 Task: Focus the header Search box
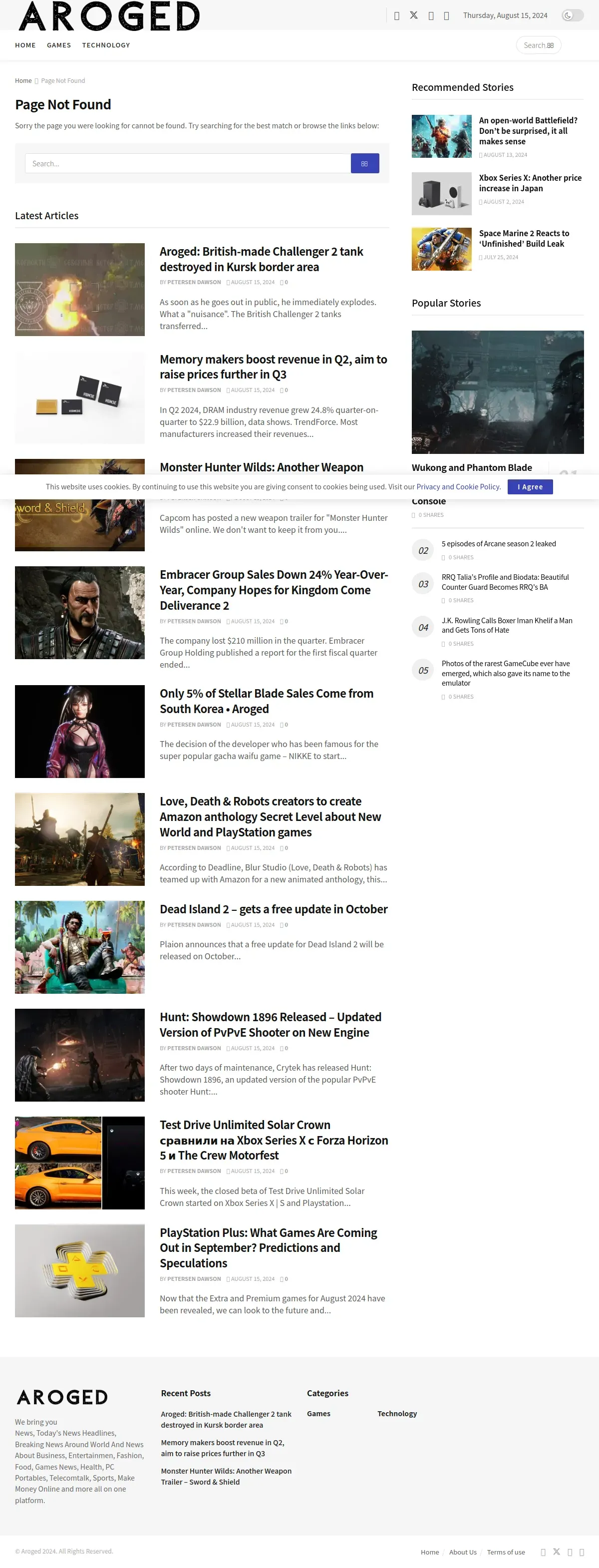coord(538,45)
